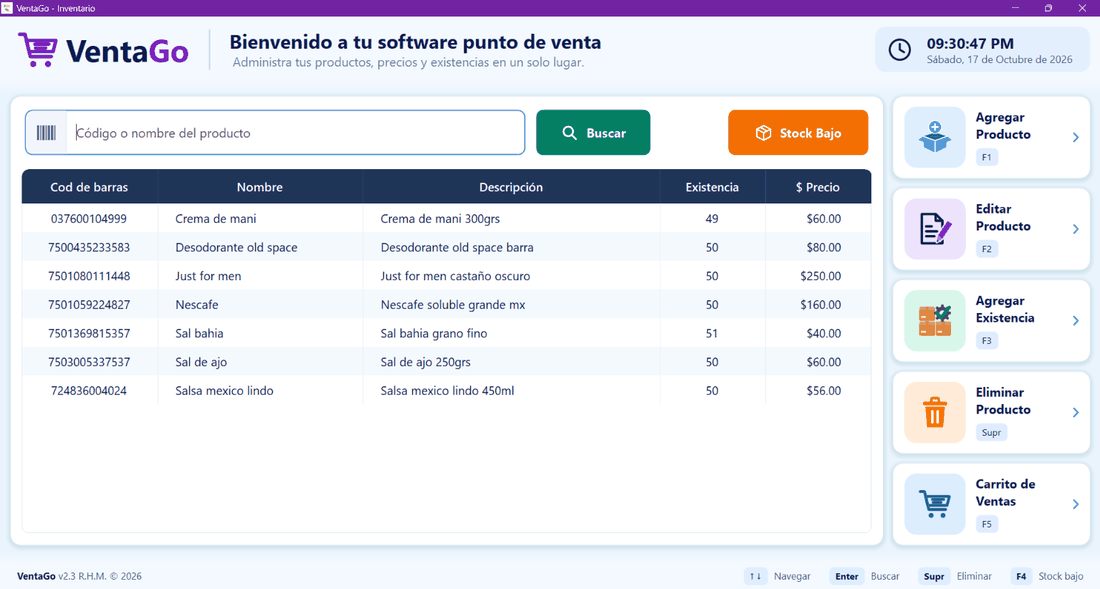This screenshot has height=589, width=1100.
Task: Select Salsa mexico lindo name cell
Action: [260, 391]
